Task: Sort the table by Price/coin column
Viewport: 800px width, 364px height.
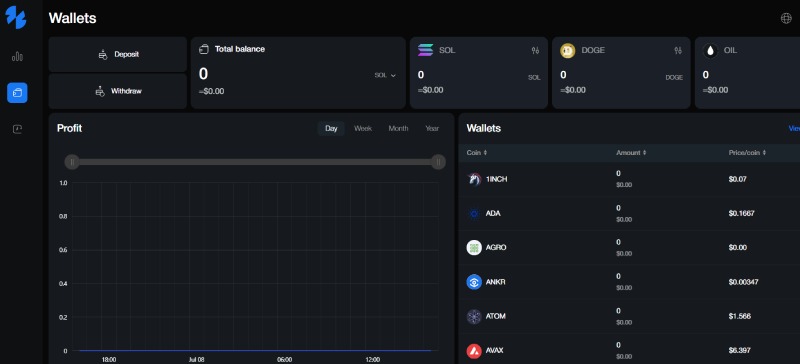Action: (x=747, y=153)
